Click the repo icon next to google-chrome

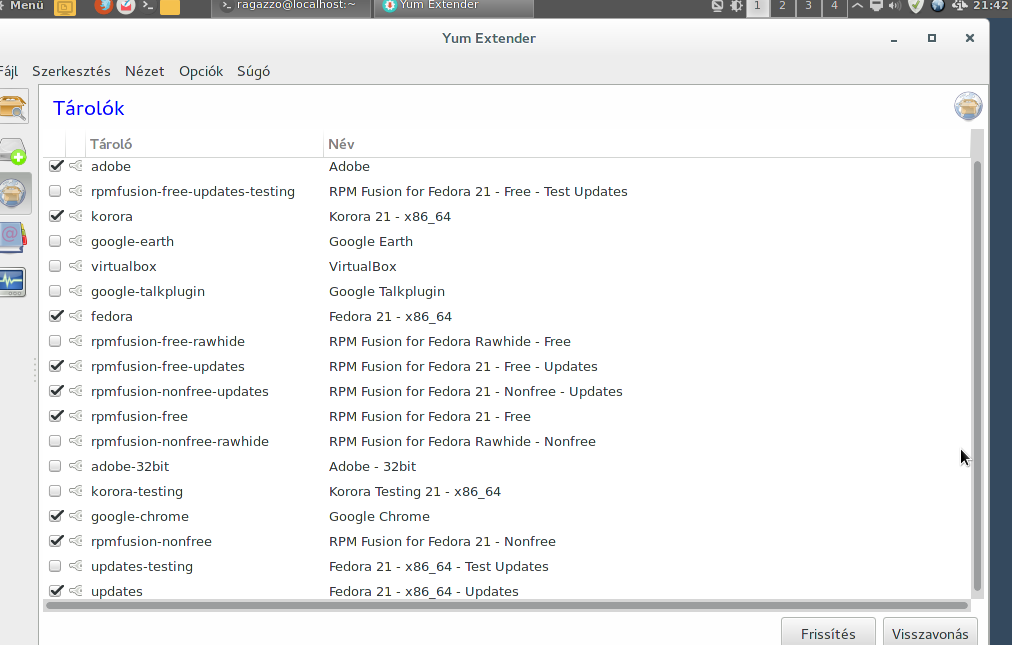click(76, 516)
